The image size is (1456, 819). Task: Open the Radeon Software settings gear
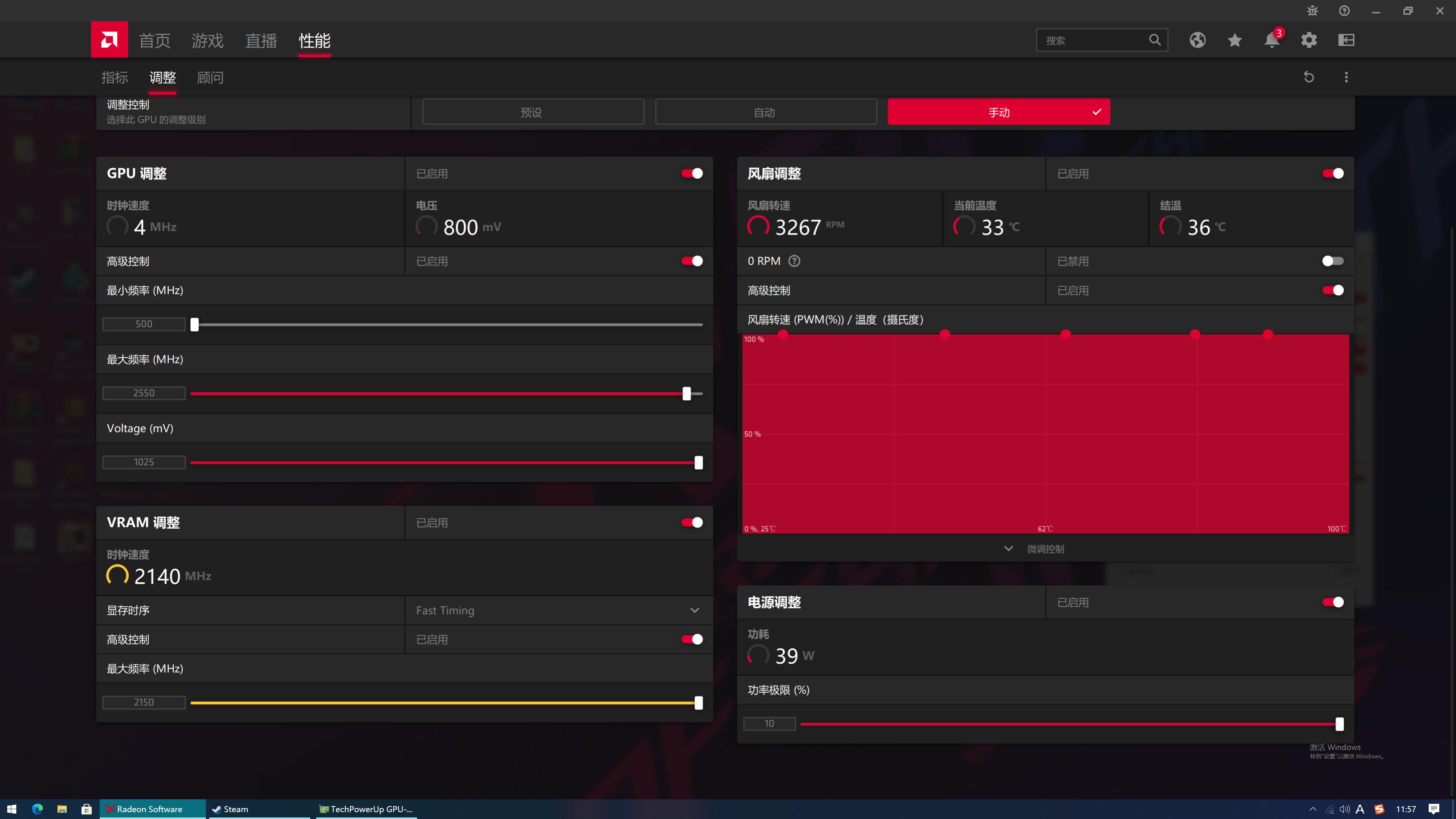click(1309, 39)
